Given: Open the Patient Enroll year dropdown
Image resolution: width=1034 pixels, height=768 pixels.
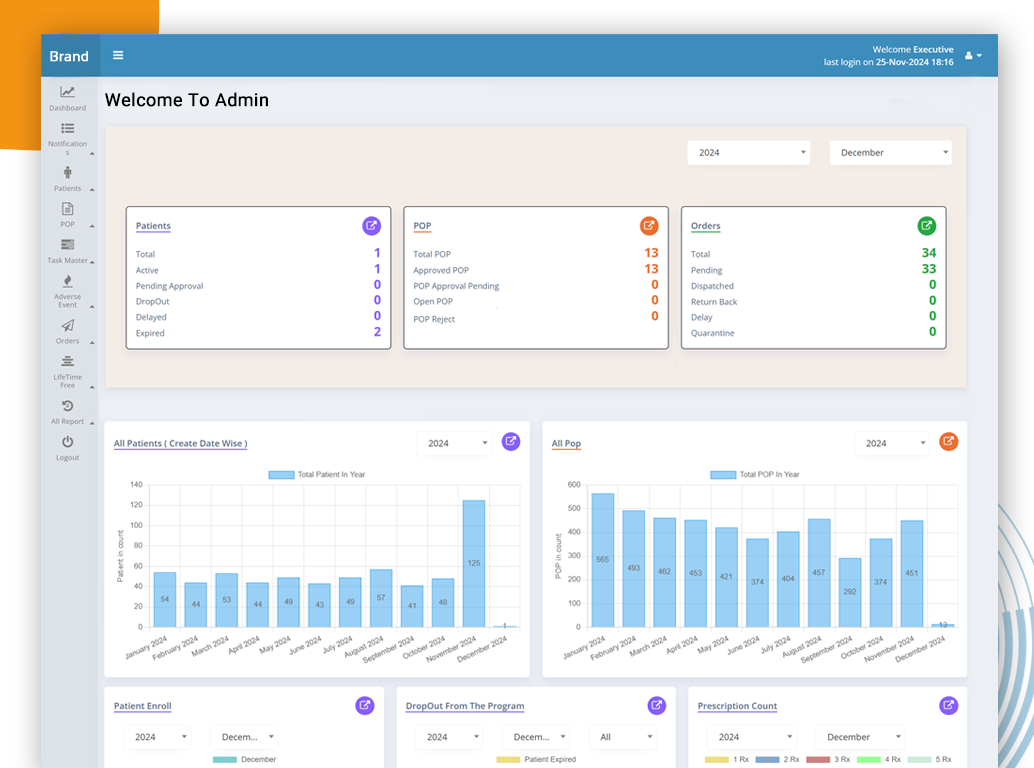Looking at the screenshot, I should click(158, 737).
